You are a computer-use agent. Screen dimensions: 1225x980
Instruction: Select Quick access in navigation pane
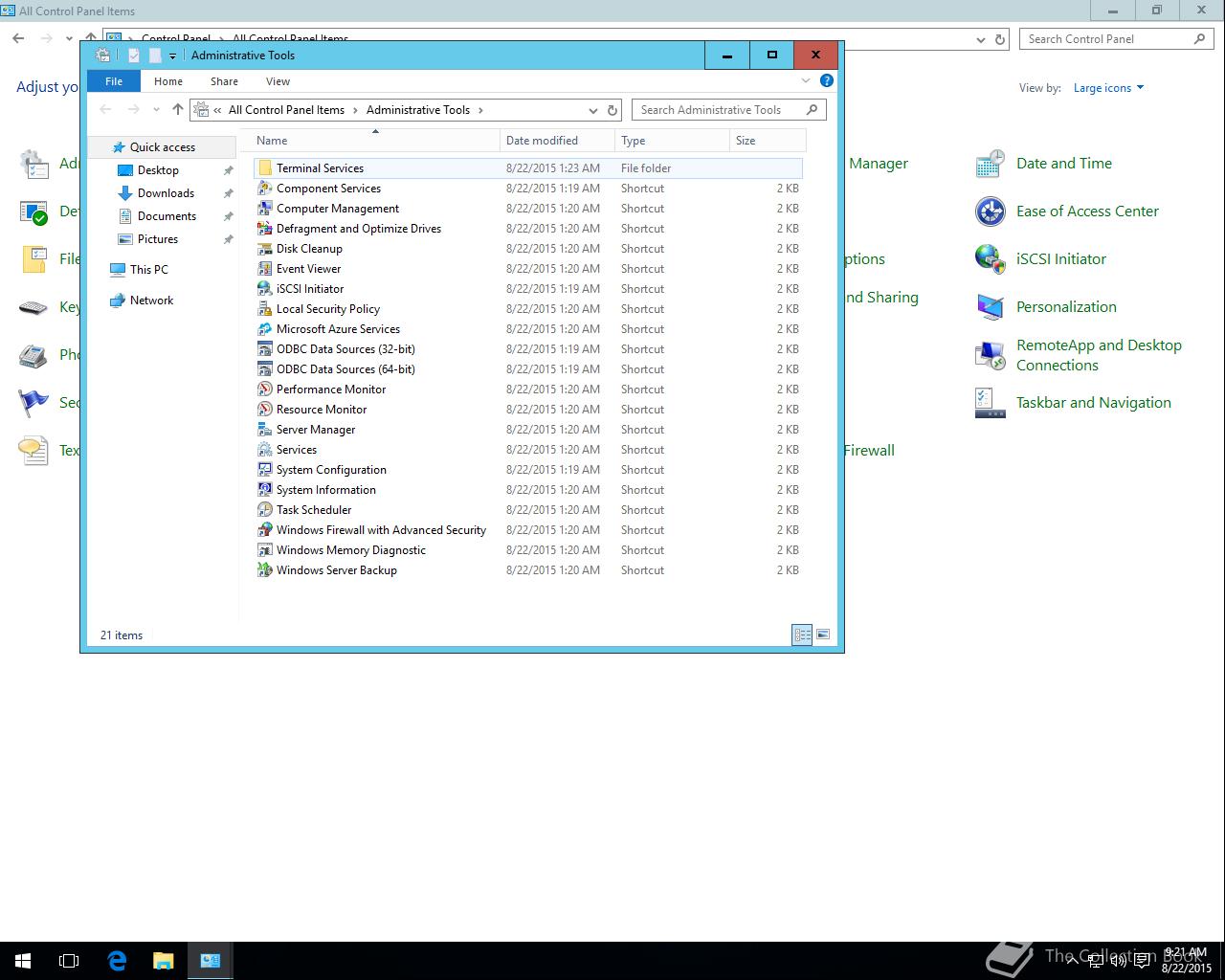[162, 147]
